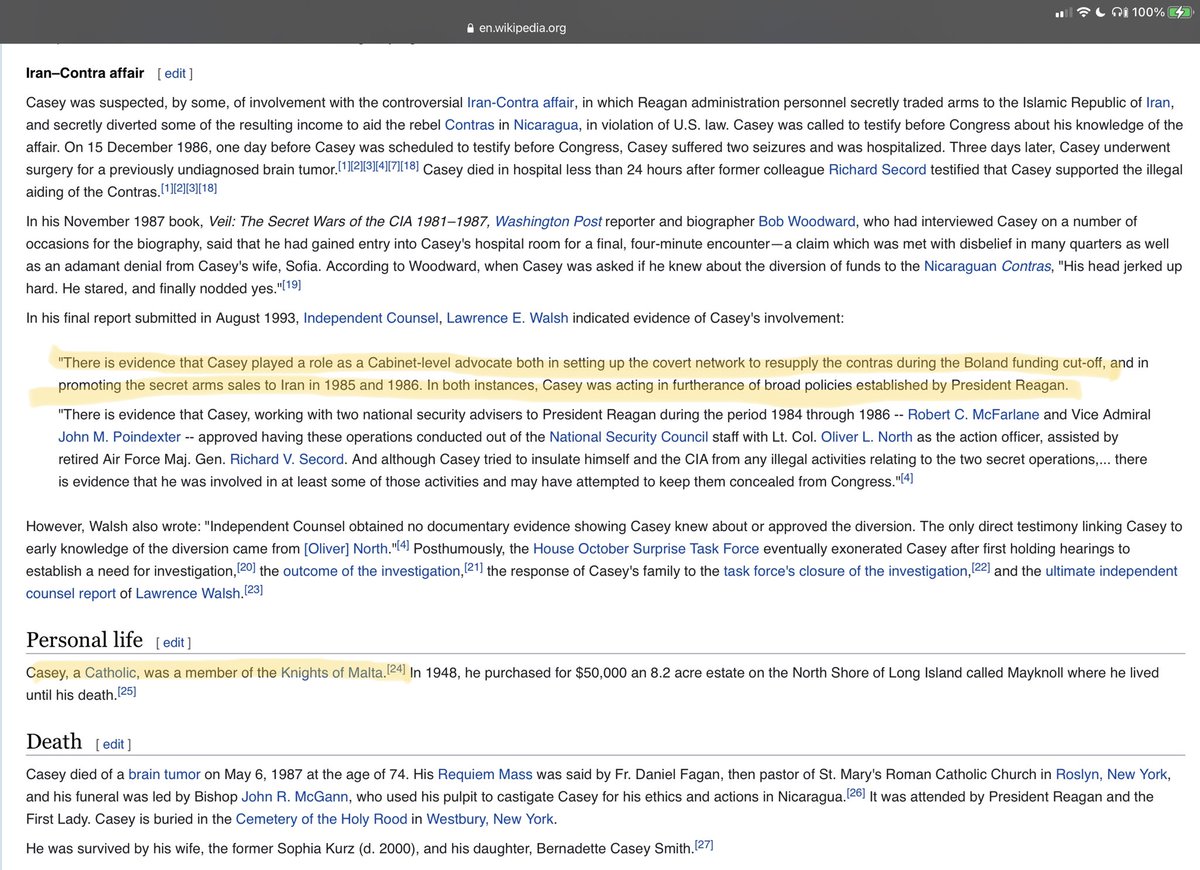
Task: Open Cemetery of the Holy Rood link
Action: [x=322, y=818]
